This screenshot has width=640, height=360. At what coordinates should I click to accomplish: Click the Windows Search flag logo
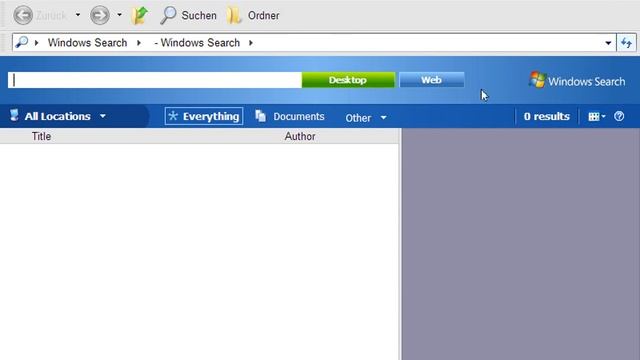tap(538, 80)
